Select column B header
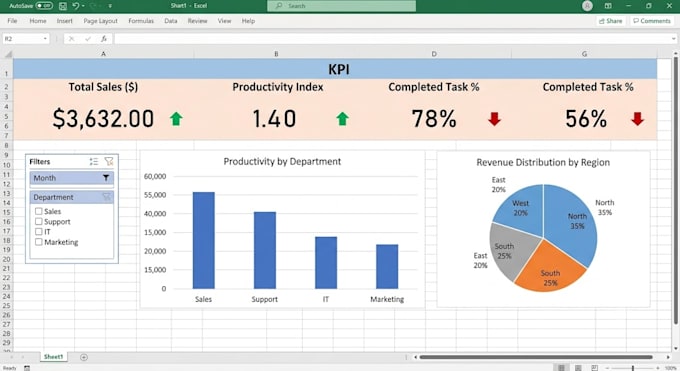 click(x=276, y=54)
